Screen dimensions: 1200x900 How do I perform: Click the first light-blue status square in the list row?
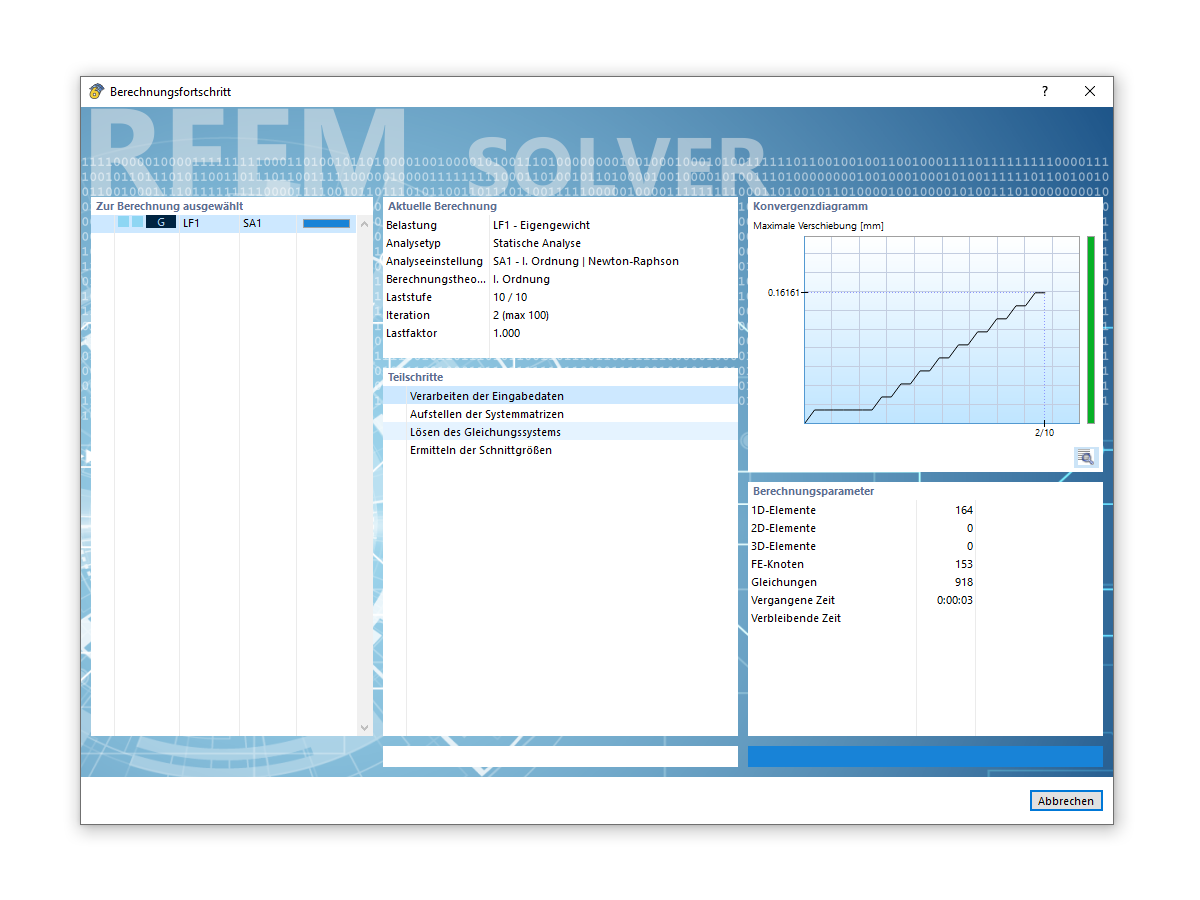click(124, 222)
